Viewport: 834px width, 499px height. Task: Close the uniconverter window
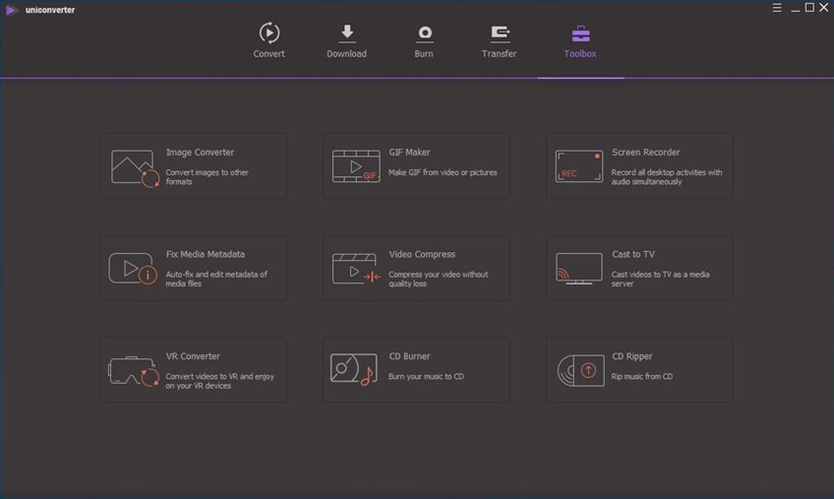pyautogui.click(x=824, y=7)
